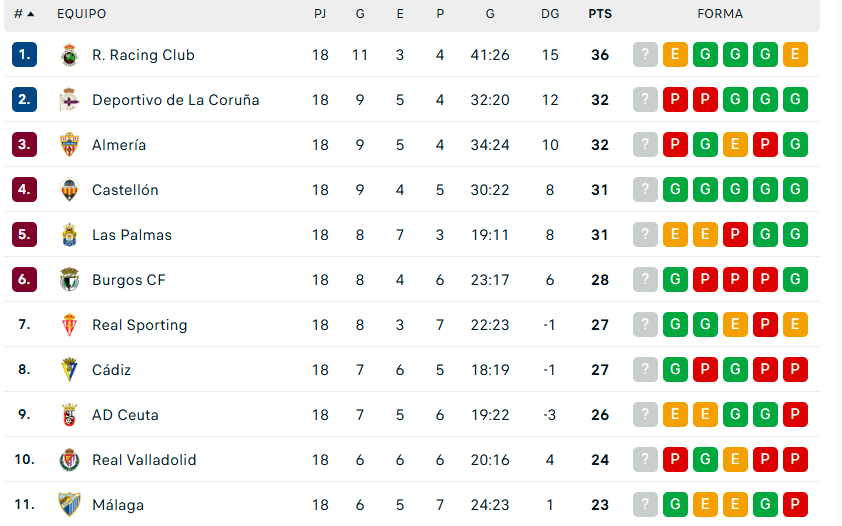Click the Las Palmas crest icon

[69, 235]
